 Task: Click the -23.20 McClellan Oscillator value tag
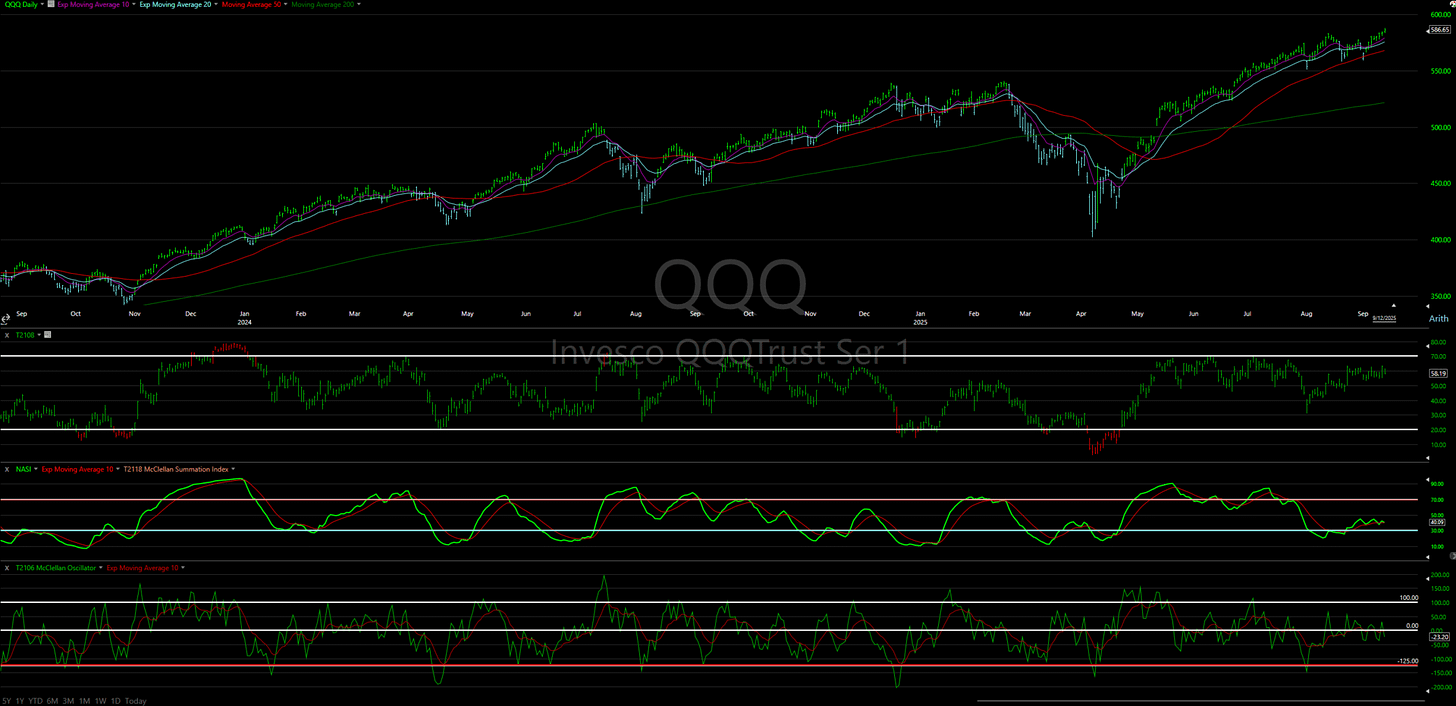click(1440, 636)
